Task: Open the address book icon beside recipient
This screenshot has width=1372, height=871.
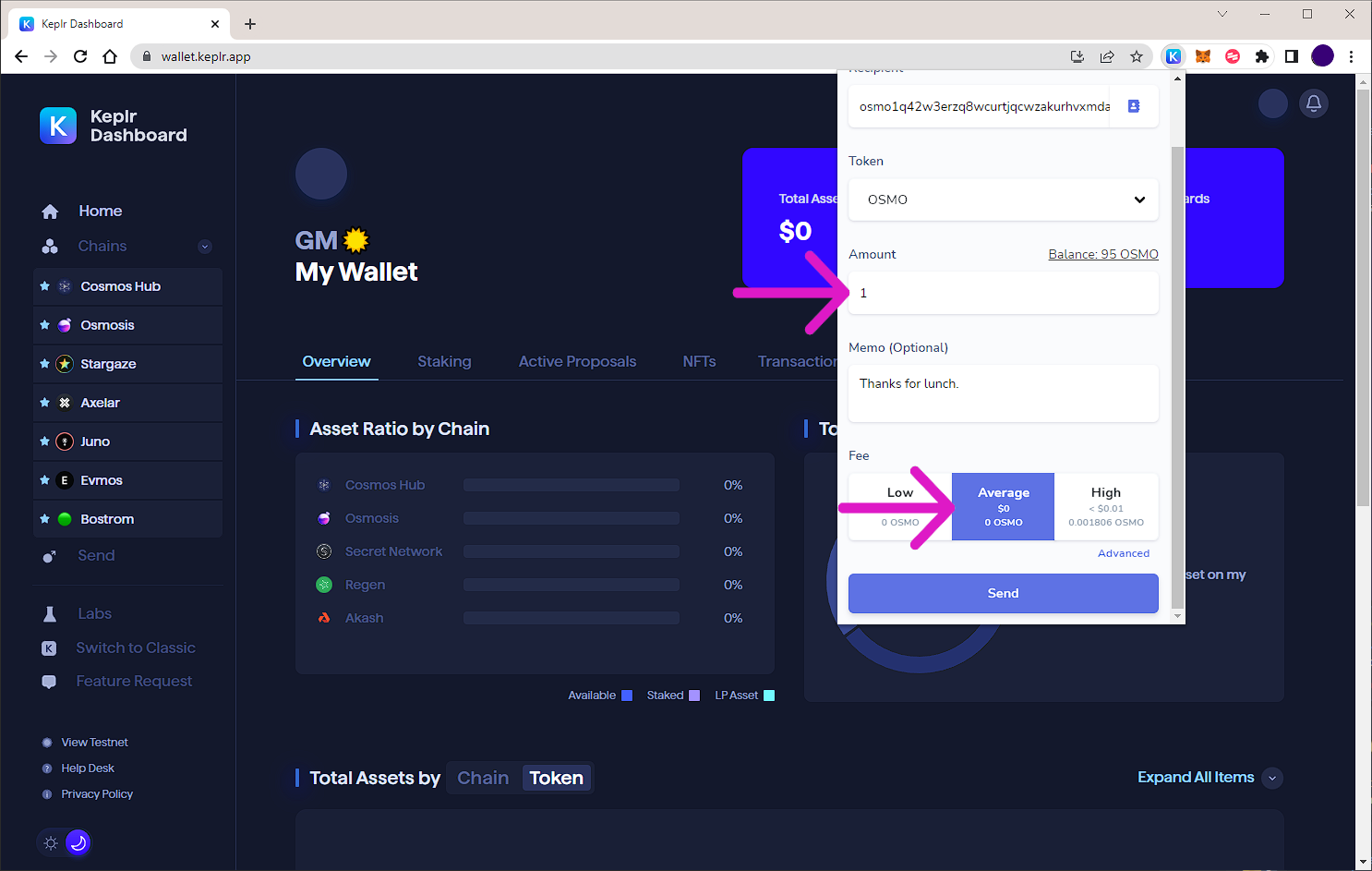Action: (1134, 106)
